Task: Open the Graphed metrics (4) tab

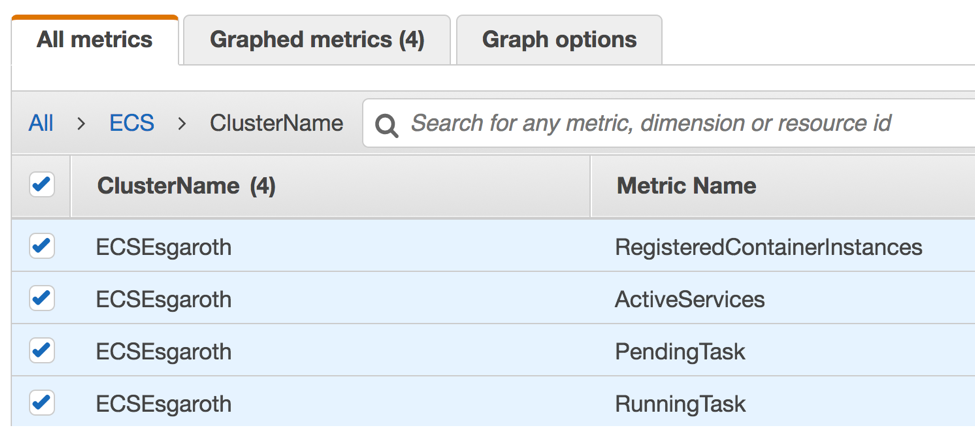Action: (x=317, y=40)
